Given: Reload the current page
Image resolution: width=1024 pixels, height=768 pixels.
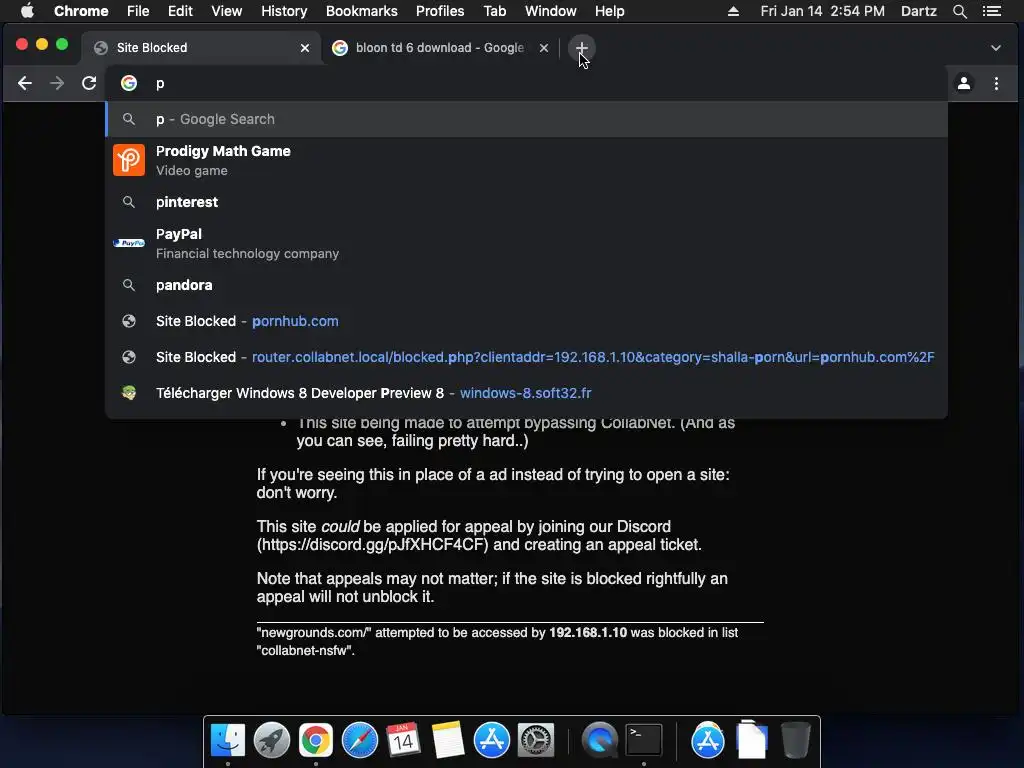Looking at the screenshot, I should (89, 84).
